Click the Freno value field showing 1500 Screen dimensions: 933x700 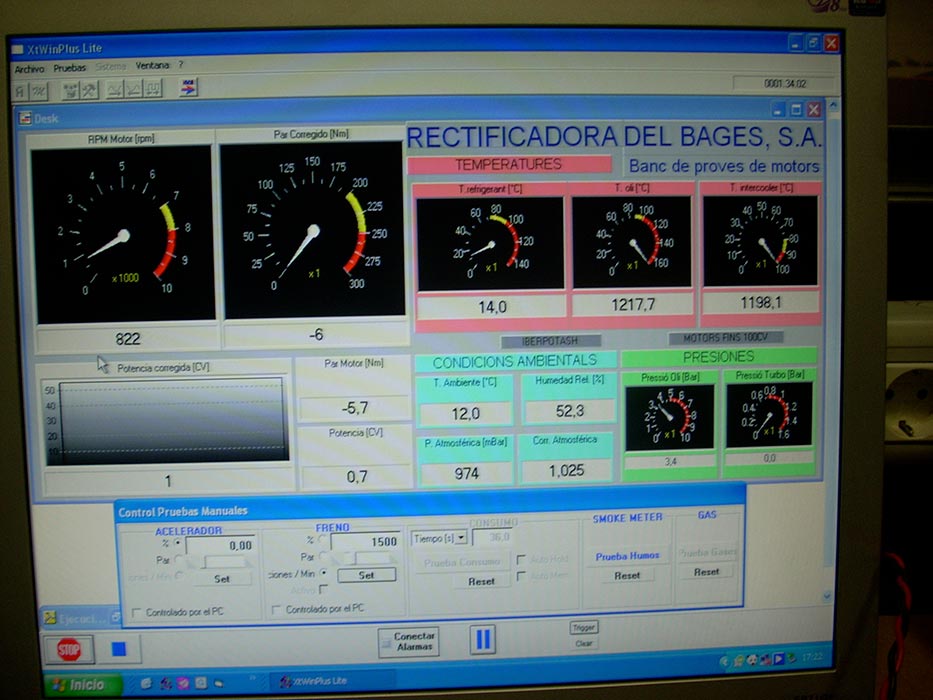[365, 541]
